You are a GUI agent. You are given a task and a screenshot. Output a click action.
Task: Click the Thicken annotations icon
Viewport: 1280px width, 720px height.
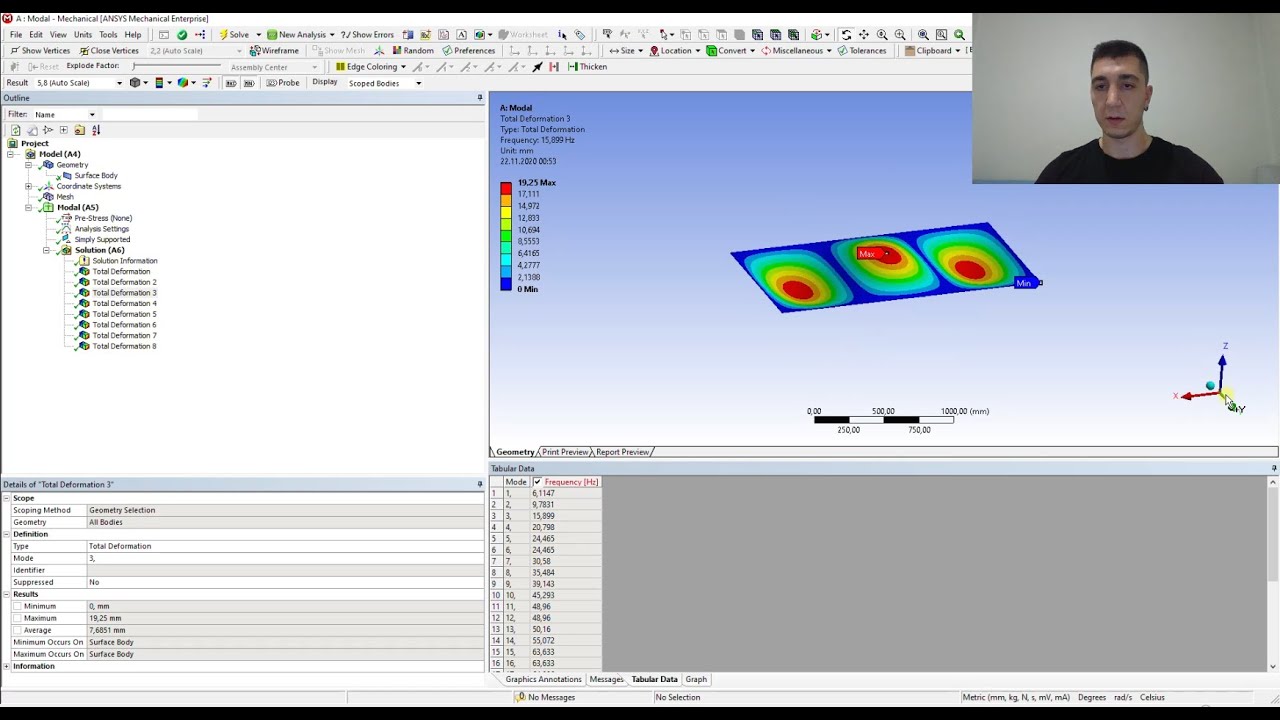(587, 67)
